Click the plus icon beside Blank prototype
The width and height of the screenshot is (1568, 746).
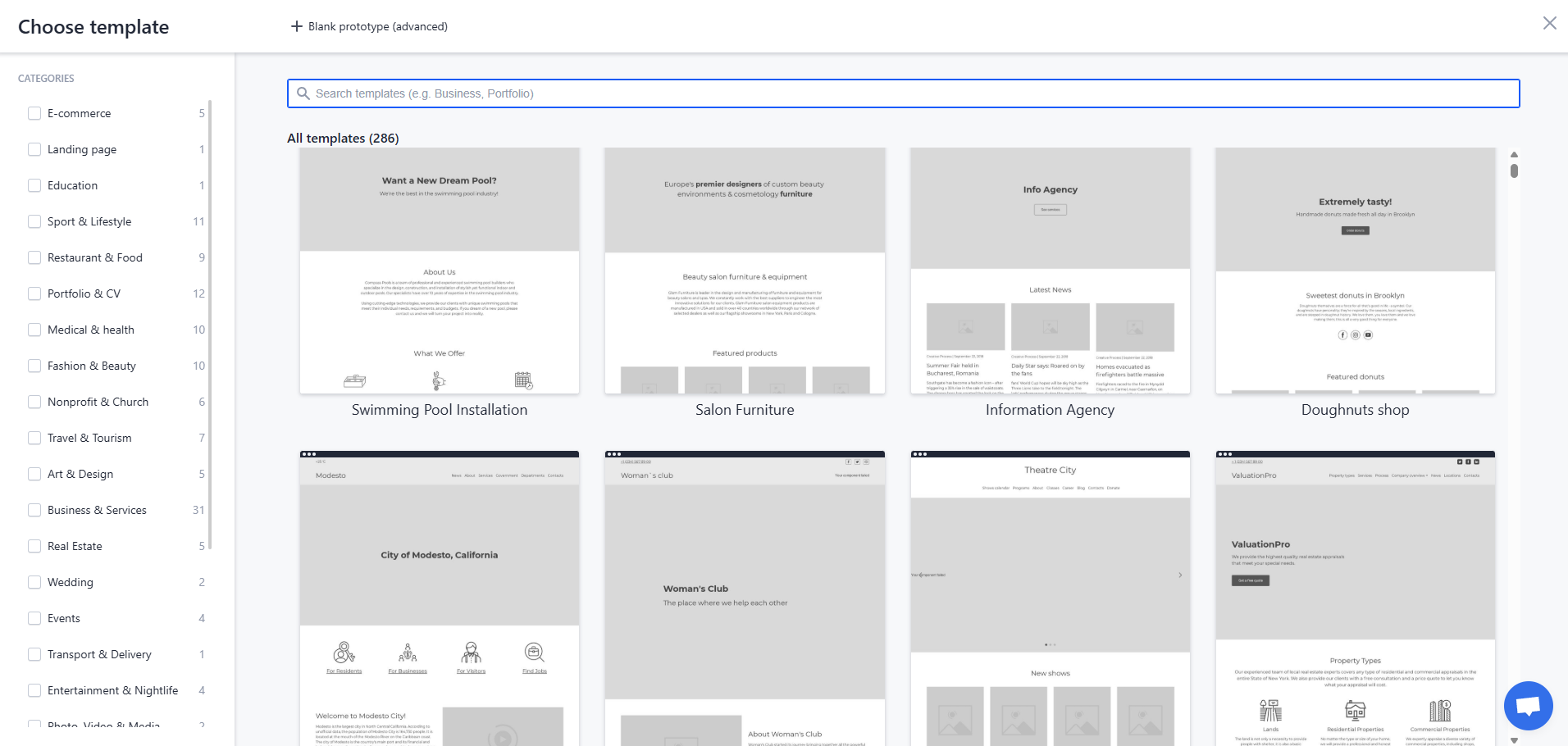297,26
